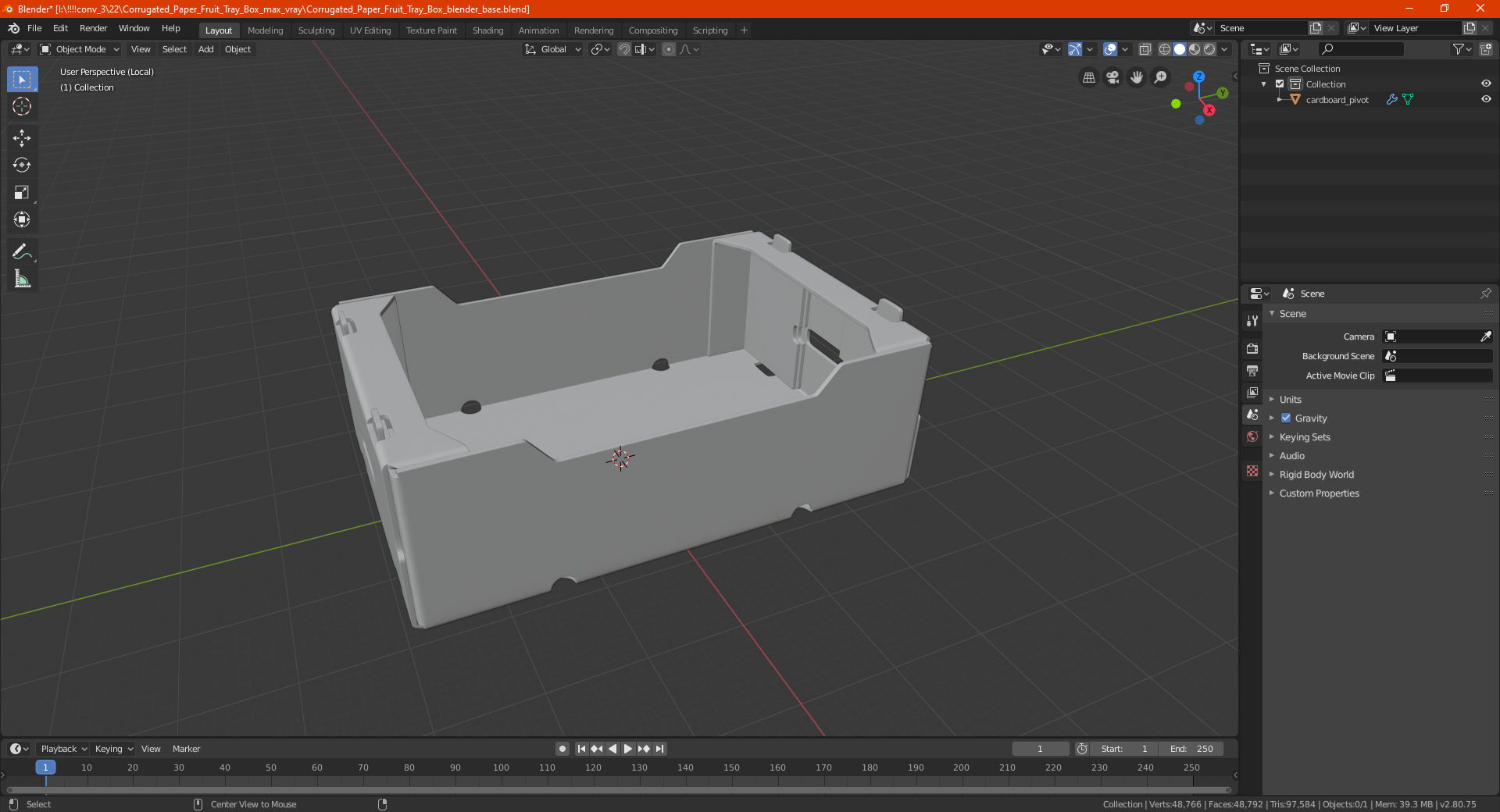Click the zoom view magnifier icon

(1161, 77)
